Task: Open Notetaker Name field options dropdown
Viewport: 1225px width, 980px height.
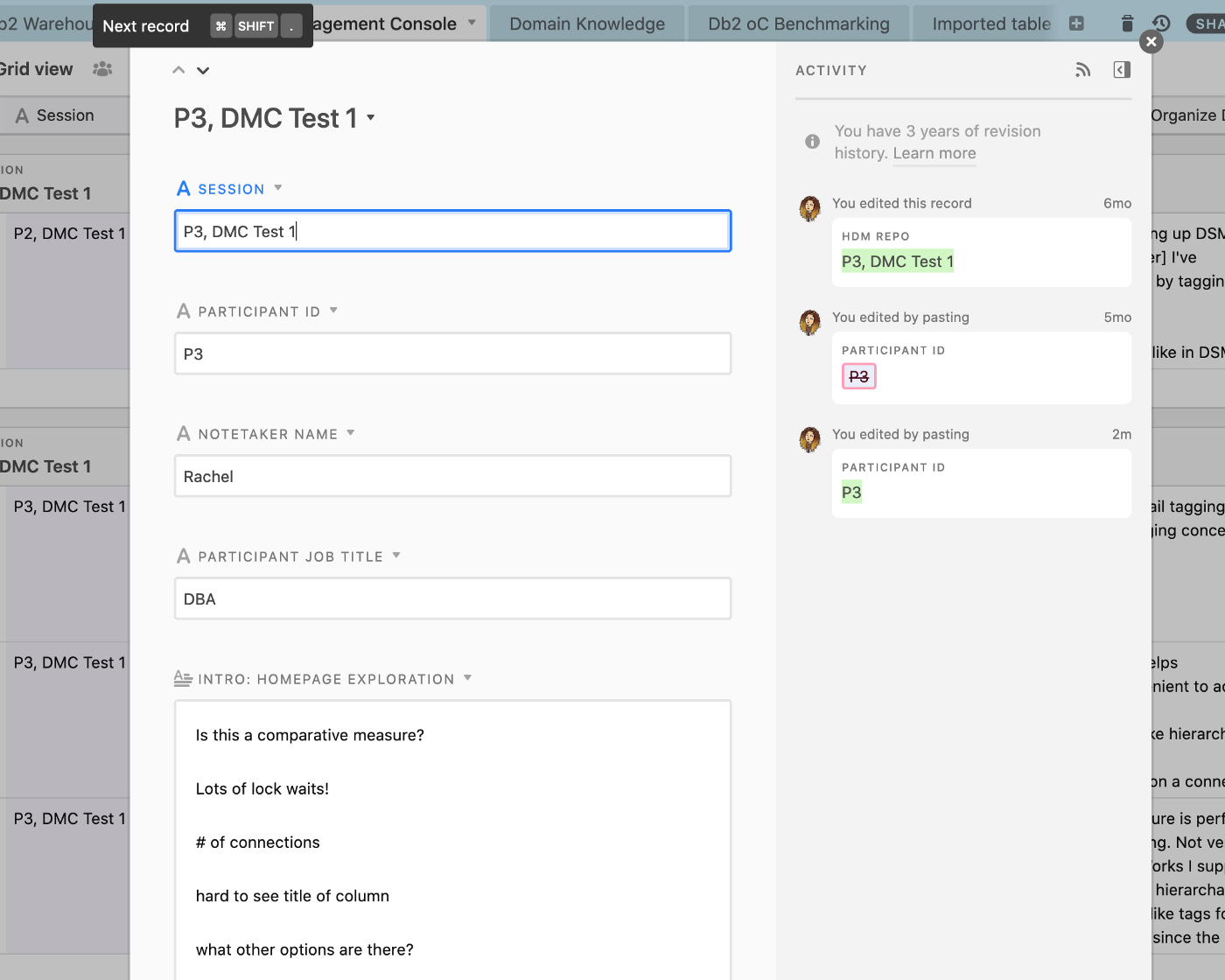Action: 351,433
